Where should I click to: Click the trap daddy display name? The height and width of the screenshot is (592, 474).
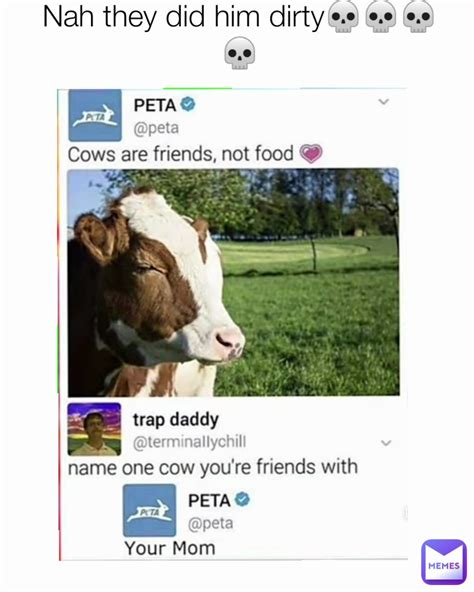176,420
